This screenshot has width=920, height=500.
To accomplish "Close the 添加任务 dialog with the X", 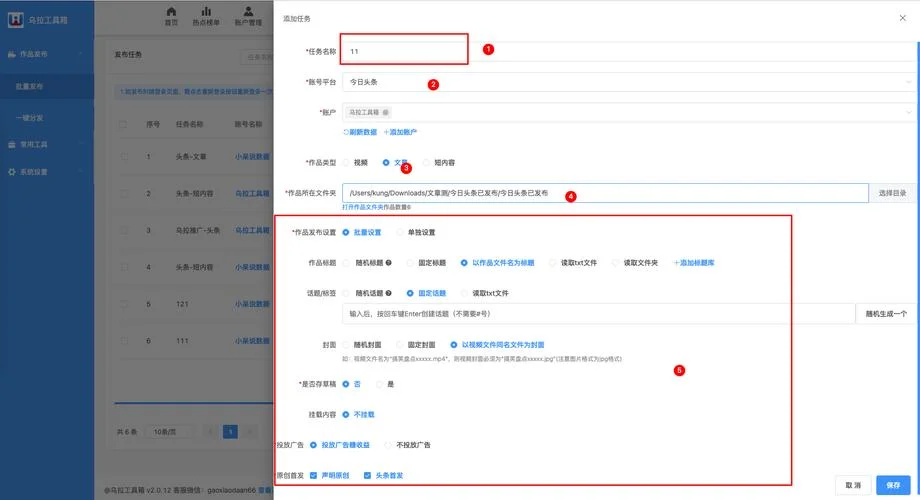I will point(902,18).
